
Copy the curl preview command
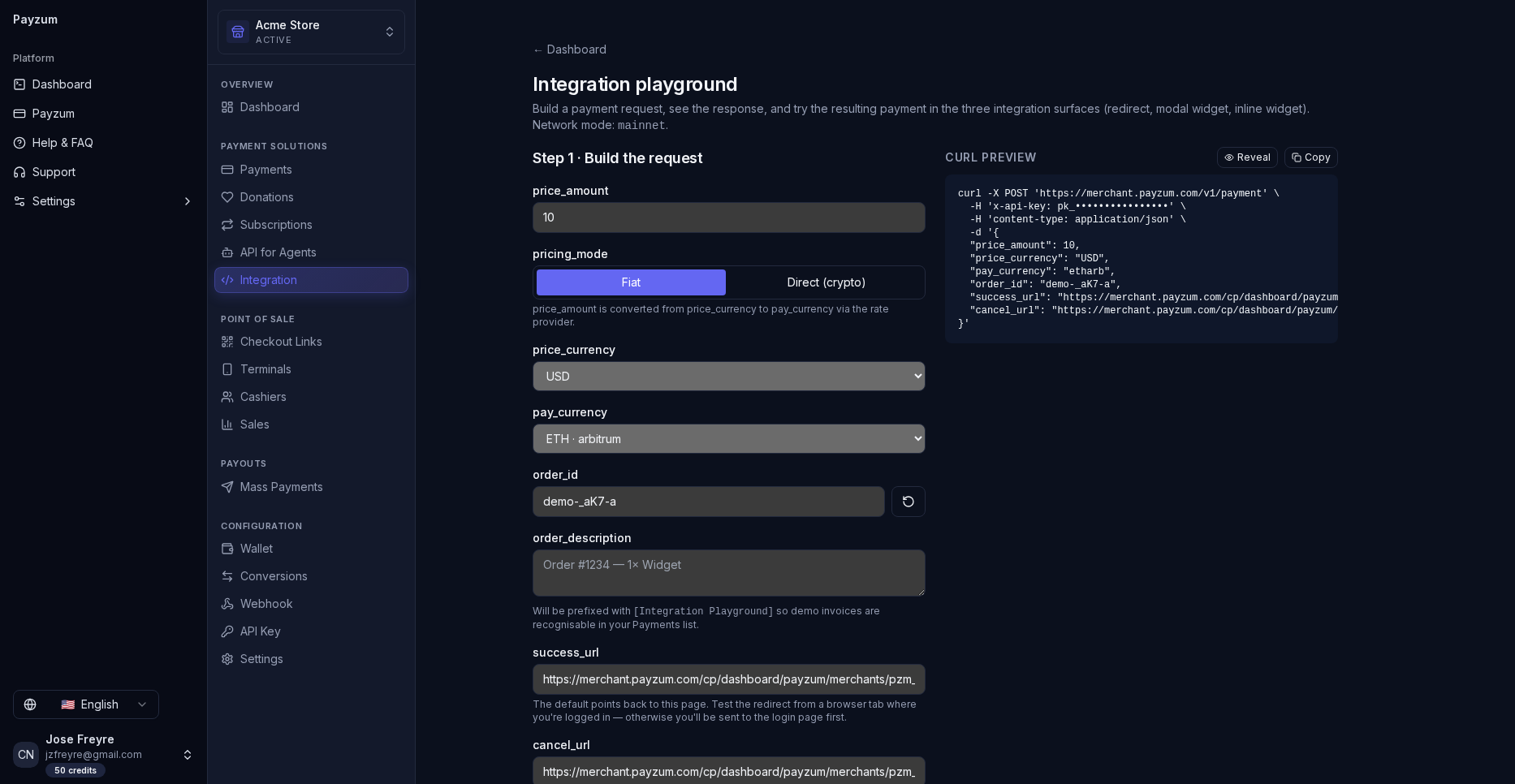[1311, 157]
